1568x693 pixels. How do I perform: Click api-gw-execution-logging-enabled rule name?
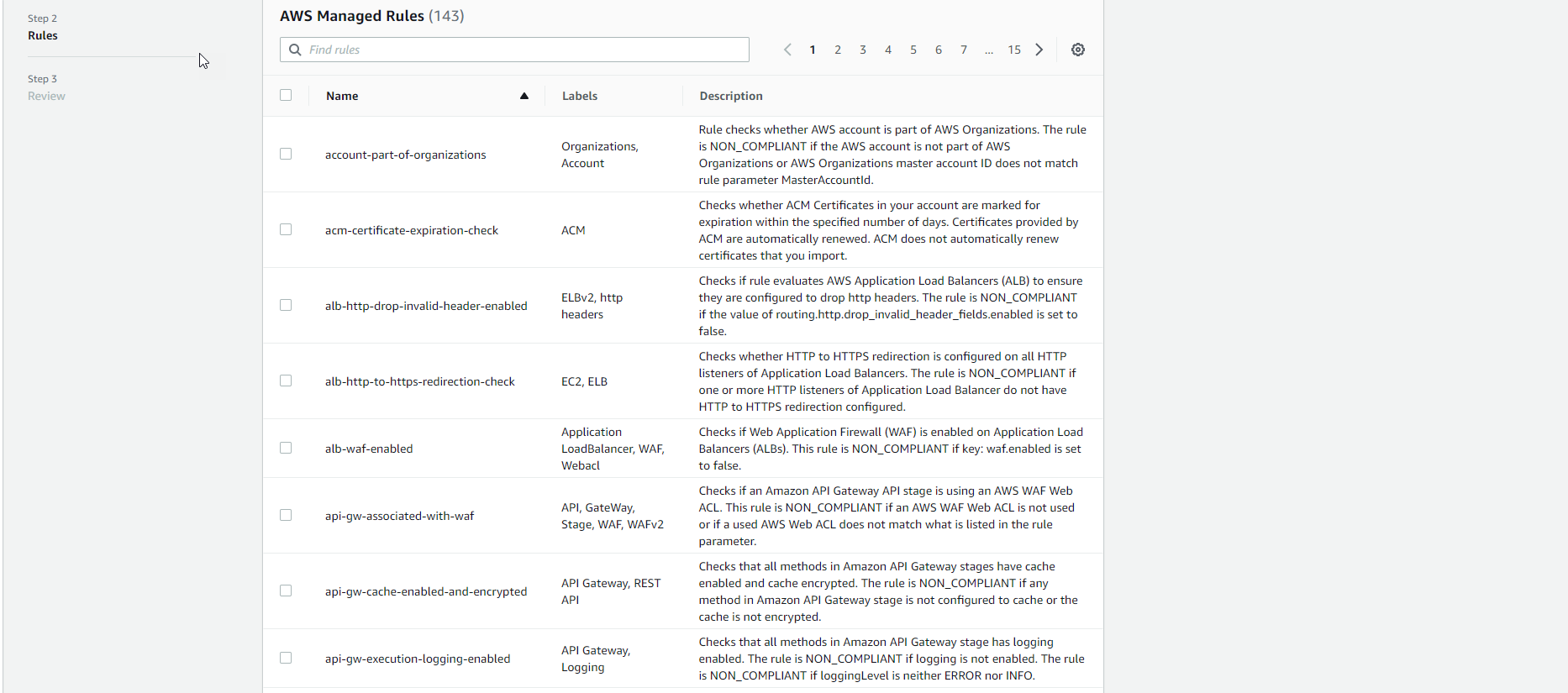(x=418, y=659)
